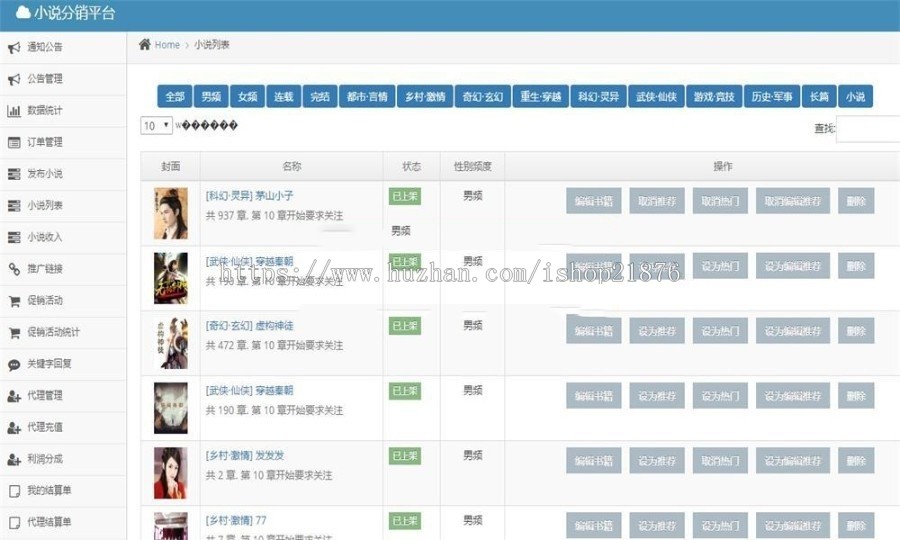Viewport: 900px width, 540px height.
Task: Open the 茅山小子 novel title link
Action: 274,196
